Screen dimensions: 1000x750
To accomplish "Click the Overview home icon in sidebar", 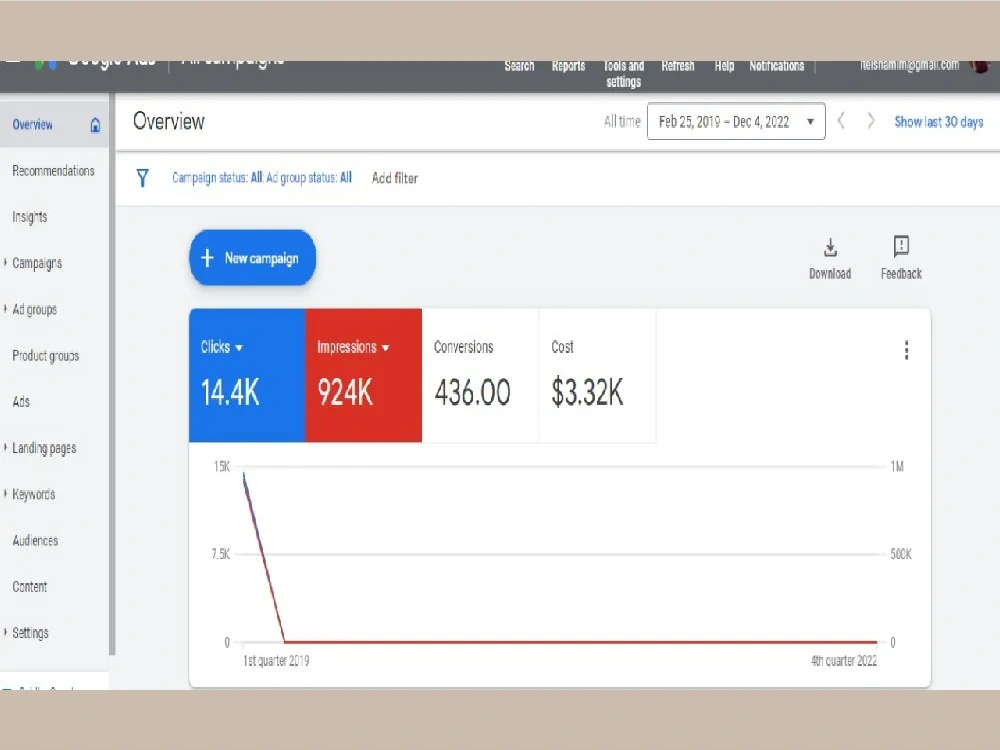I will point(95,125).
